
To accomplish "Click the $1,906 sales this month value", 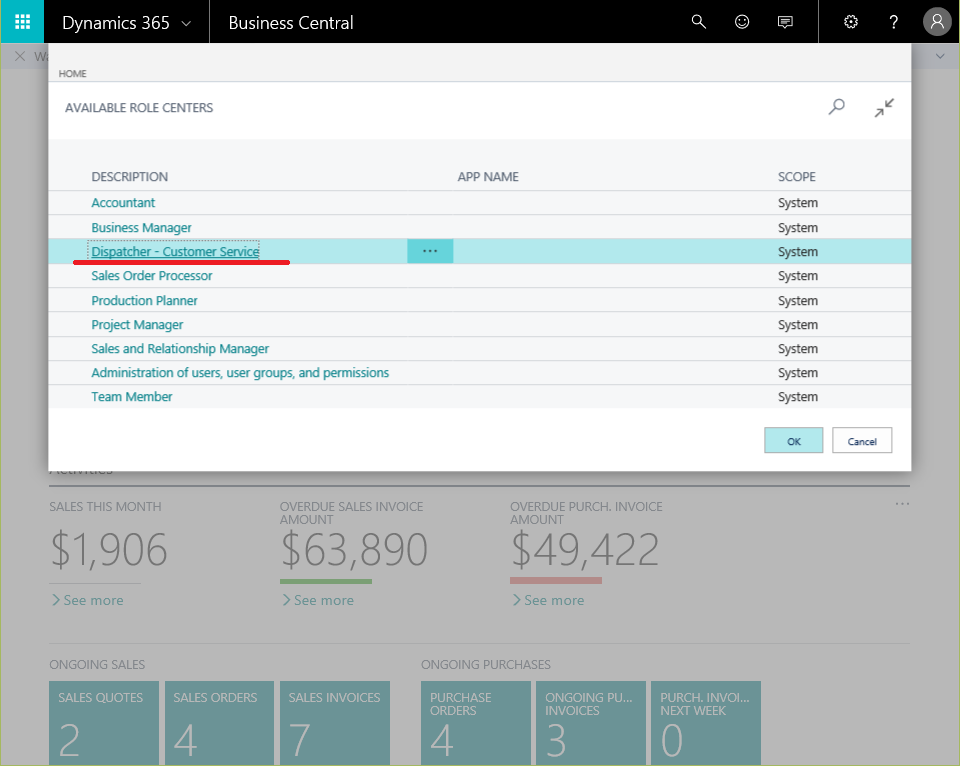I will (109, 549).
